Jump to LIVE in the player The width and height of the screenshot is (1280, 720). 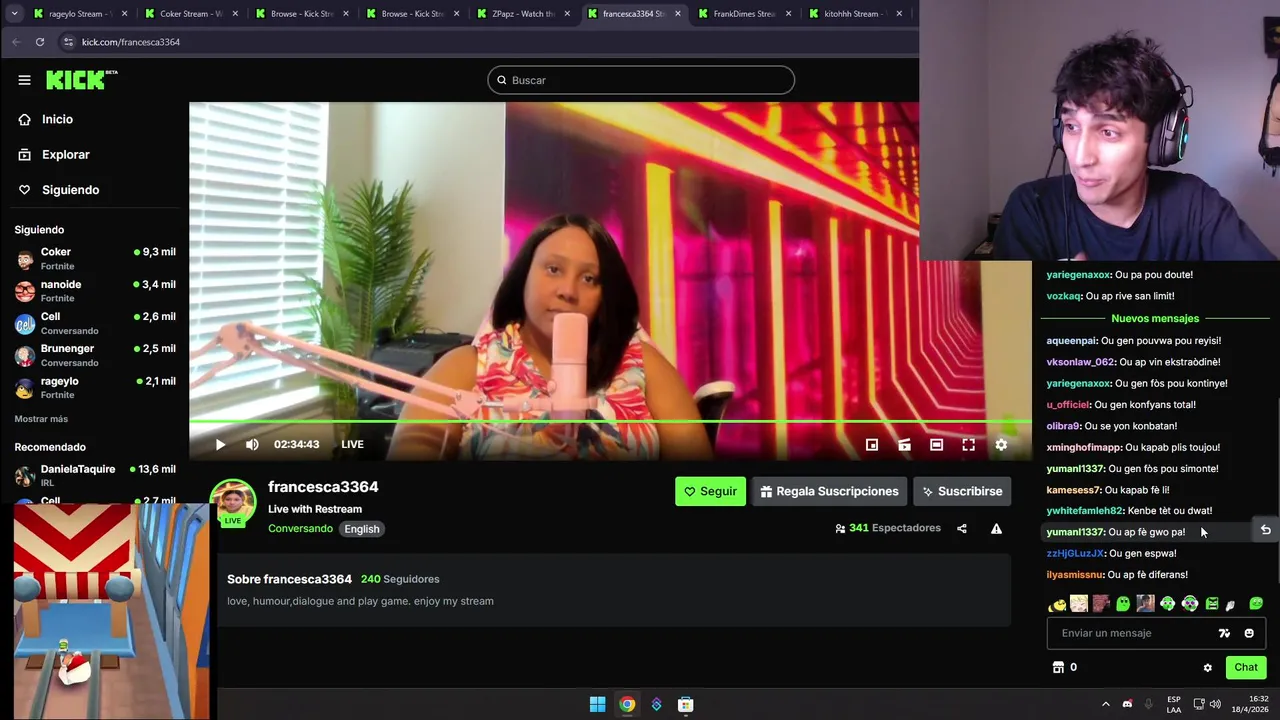pos(352,445)
